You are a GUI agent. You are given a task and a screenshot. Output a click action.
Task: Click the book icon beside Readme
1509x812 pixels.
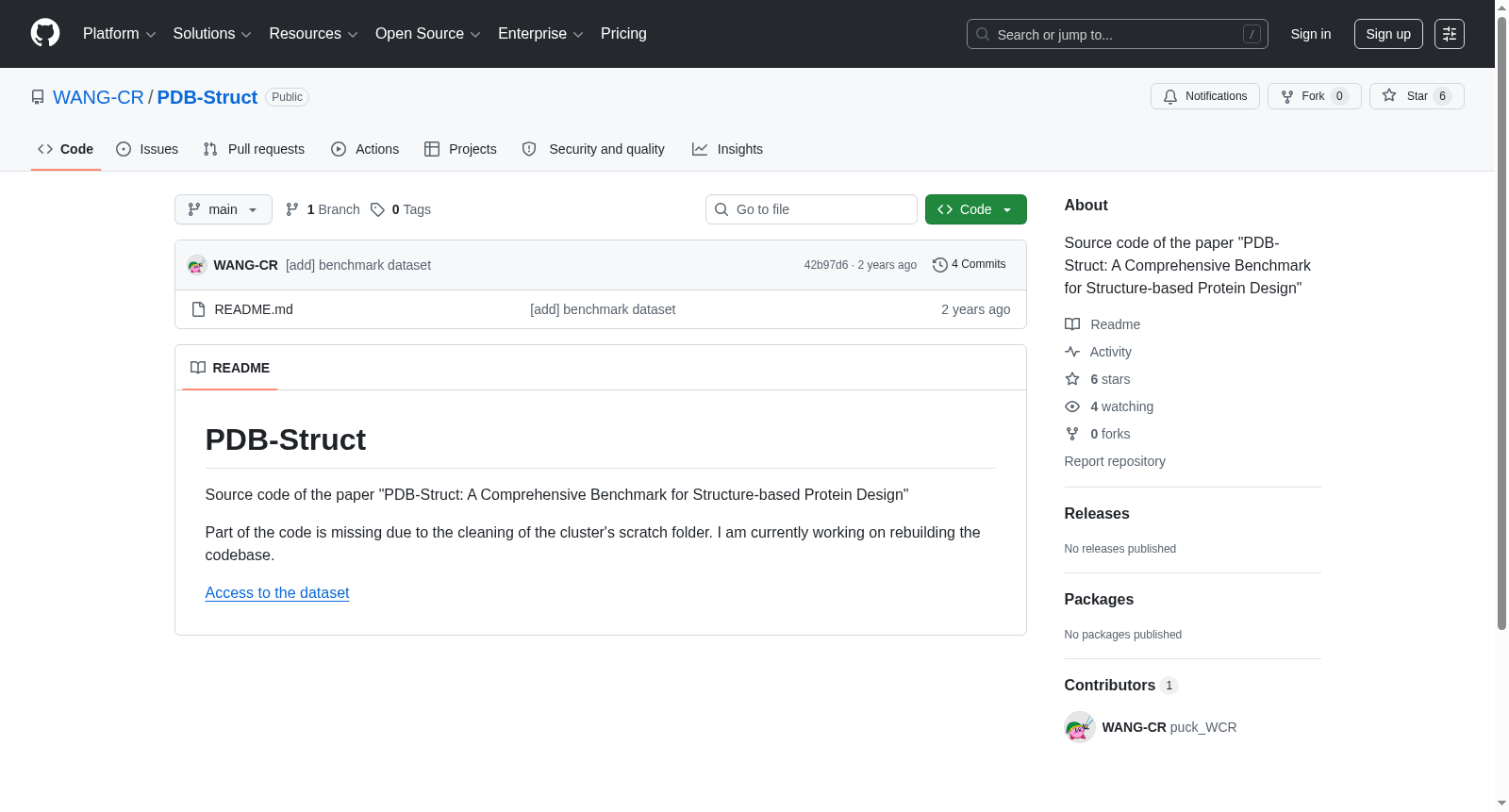[x=1072, y=324]
